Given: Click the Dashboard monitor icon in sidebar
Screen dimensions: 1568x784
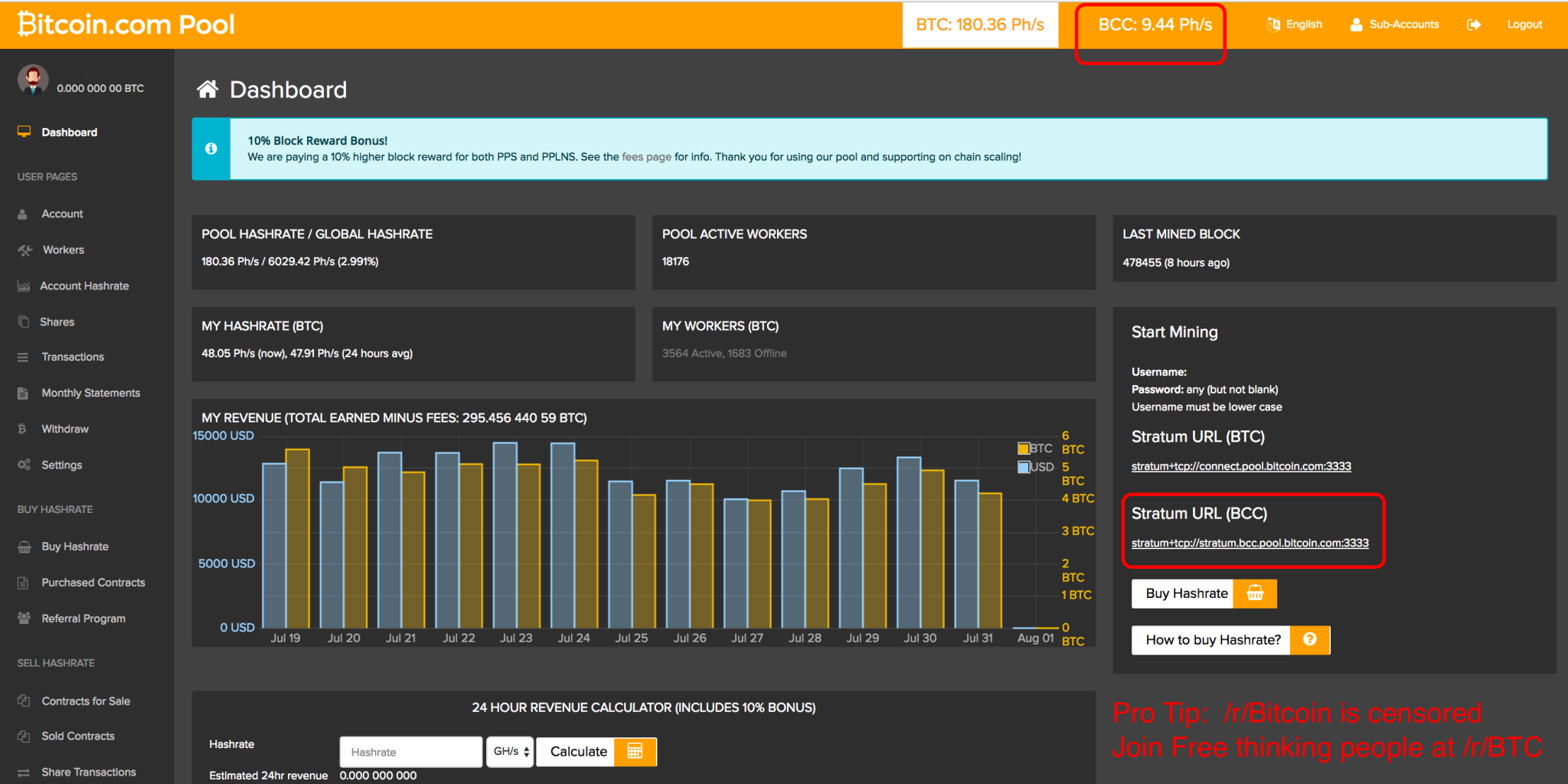Looking at the screenshot, I should pos(24,132).
